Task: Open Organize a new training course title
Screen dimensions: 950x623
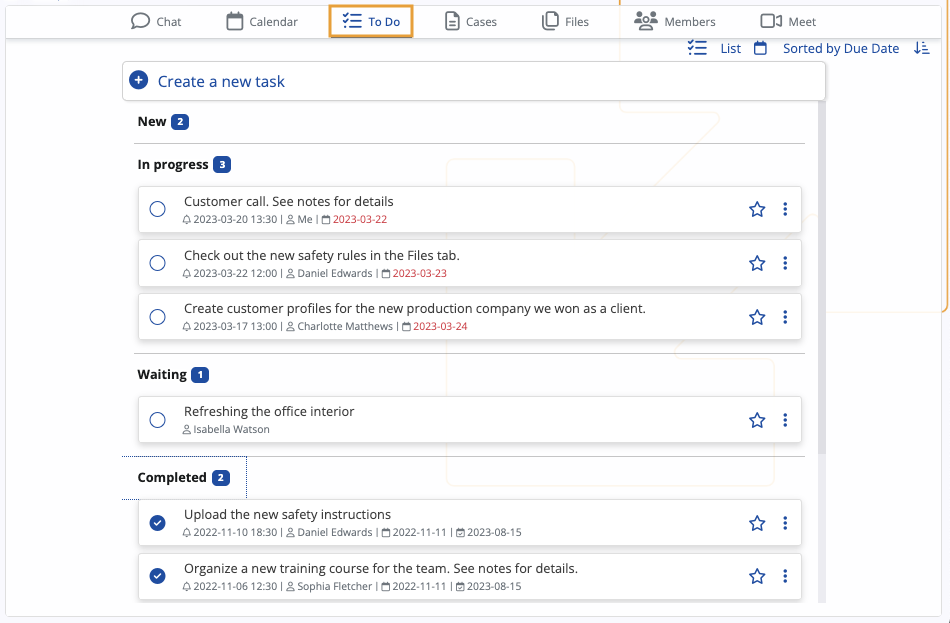Action: click(380, 568)
